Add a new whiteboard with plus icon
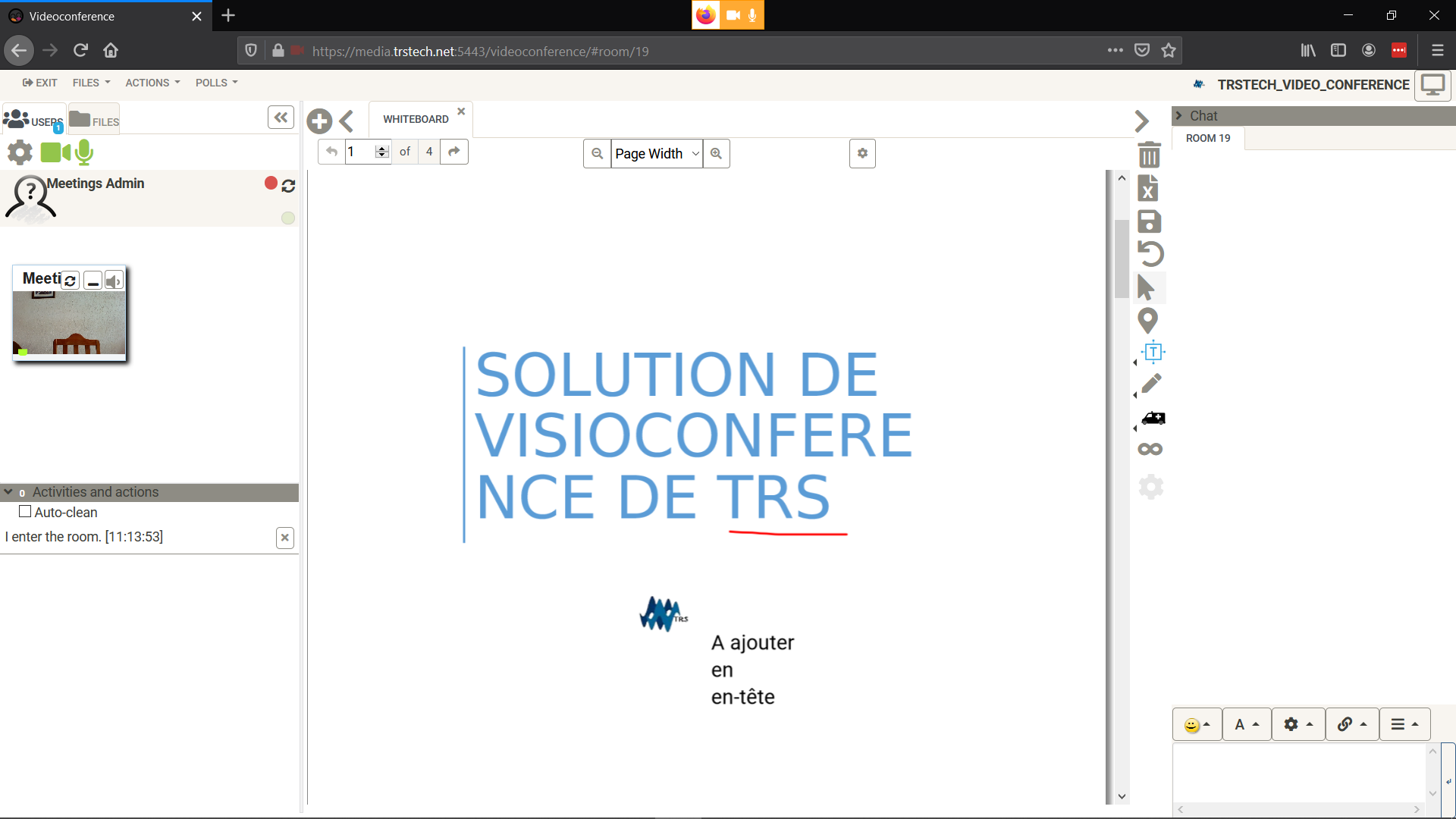1456x819 pixels. [x=319, y=121]
